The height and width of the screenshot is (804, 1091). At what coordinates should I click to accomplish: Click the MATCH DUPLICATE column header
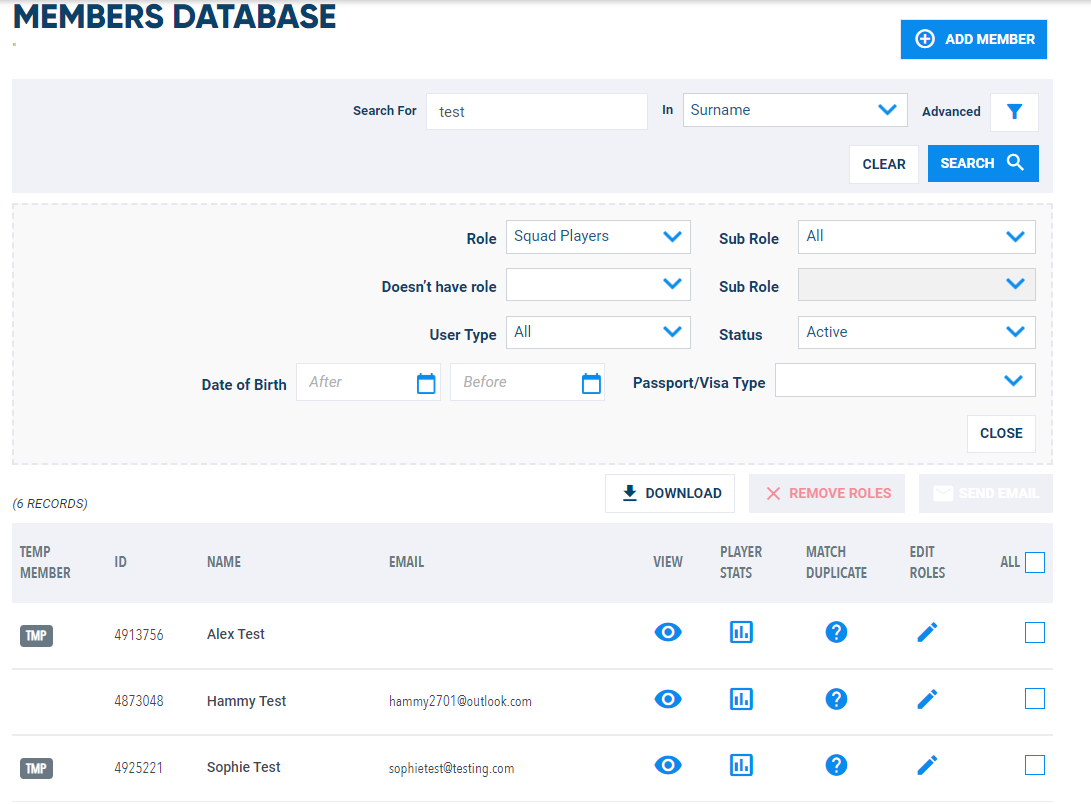pos(836,562)
